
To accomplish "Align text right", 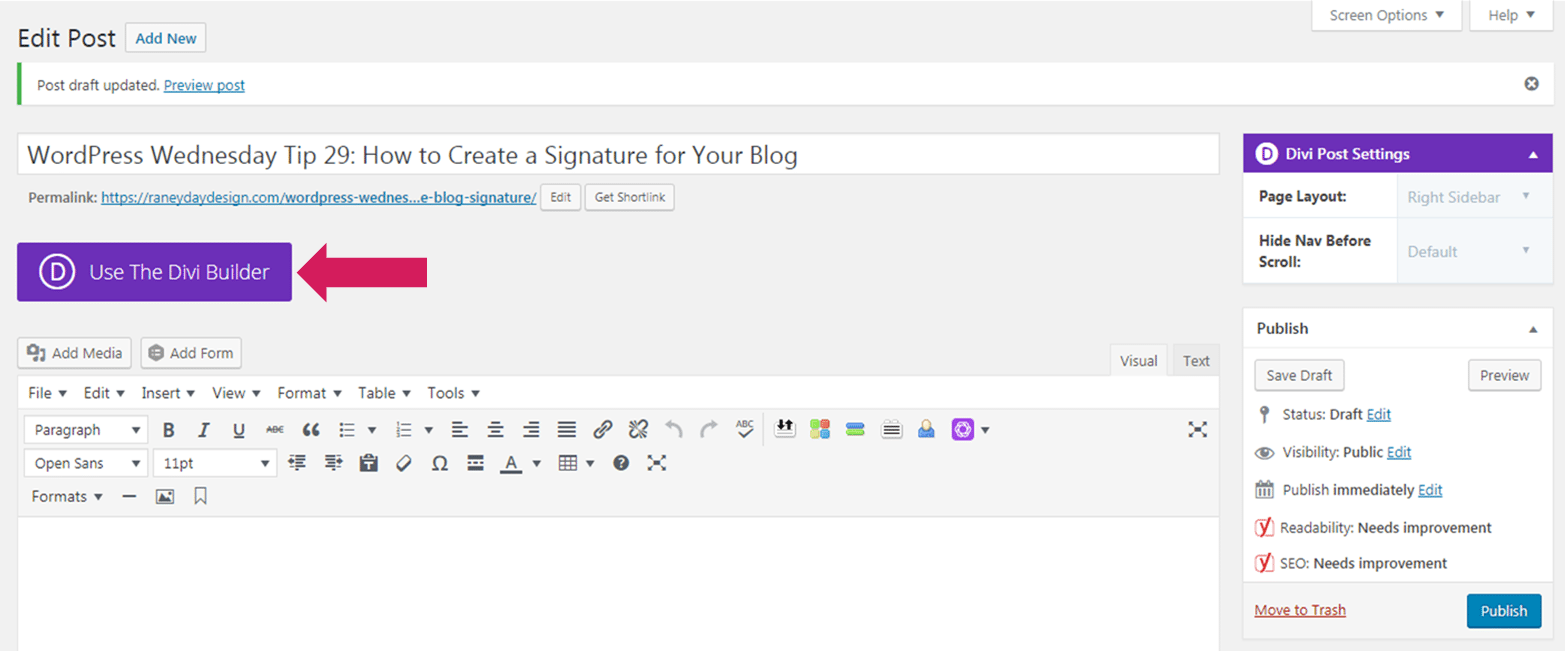I will tap(531, 430).
